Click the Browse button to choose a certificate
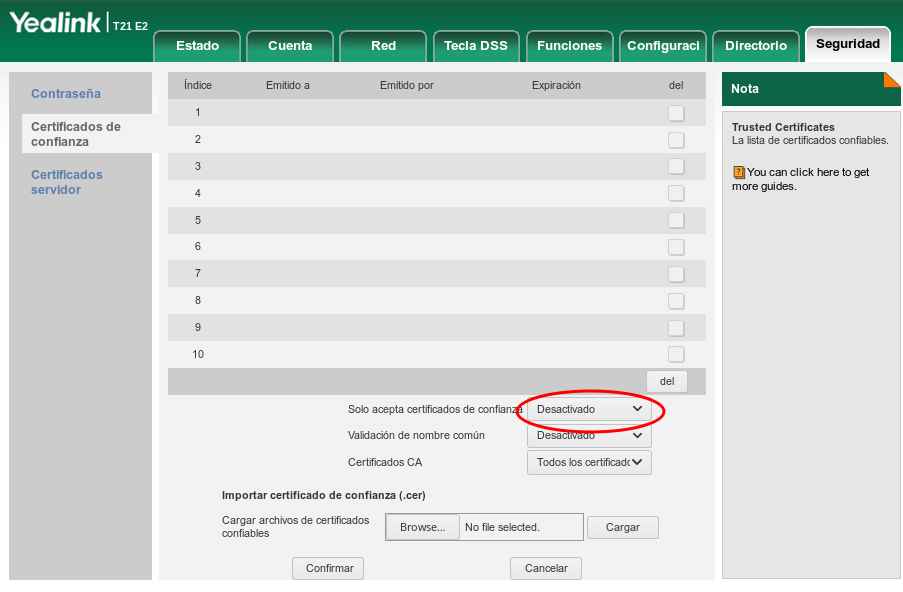 [x=421, y=527]
